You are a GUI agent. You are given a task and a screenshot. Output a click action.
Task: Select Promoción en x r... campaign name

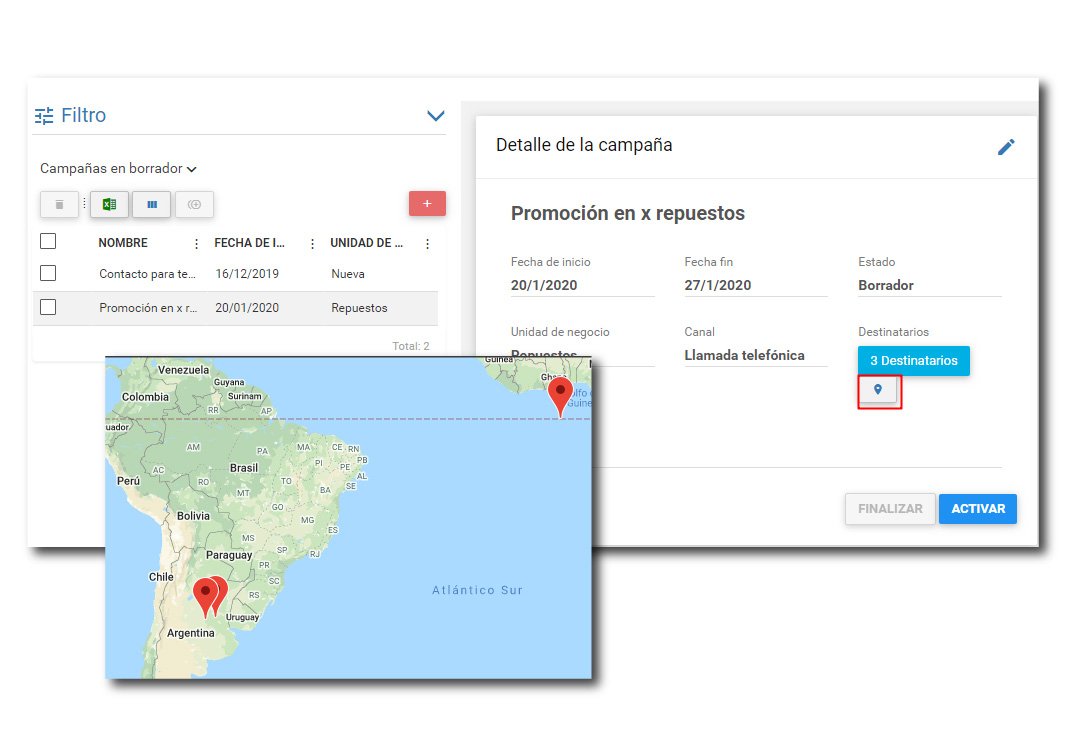[x=148, y=308]
